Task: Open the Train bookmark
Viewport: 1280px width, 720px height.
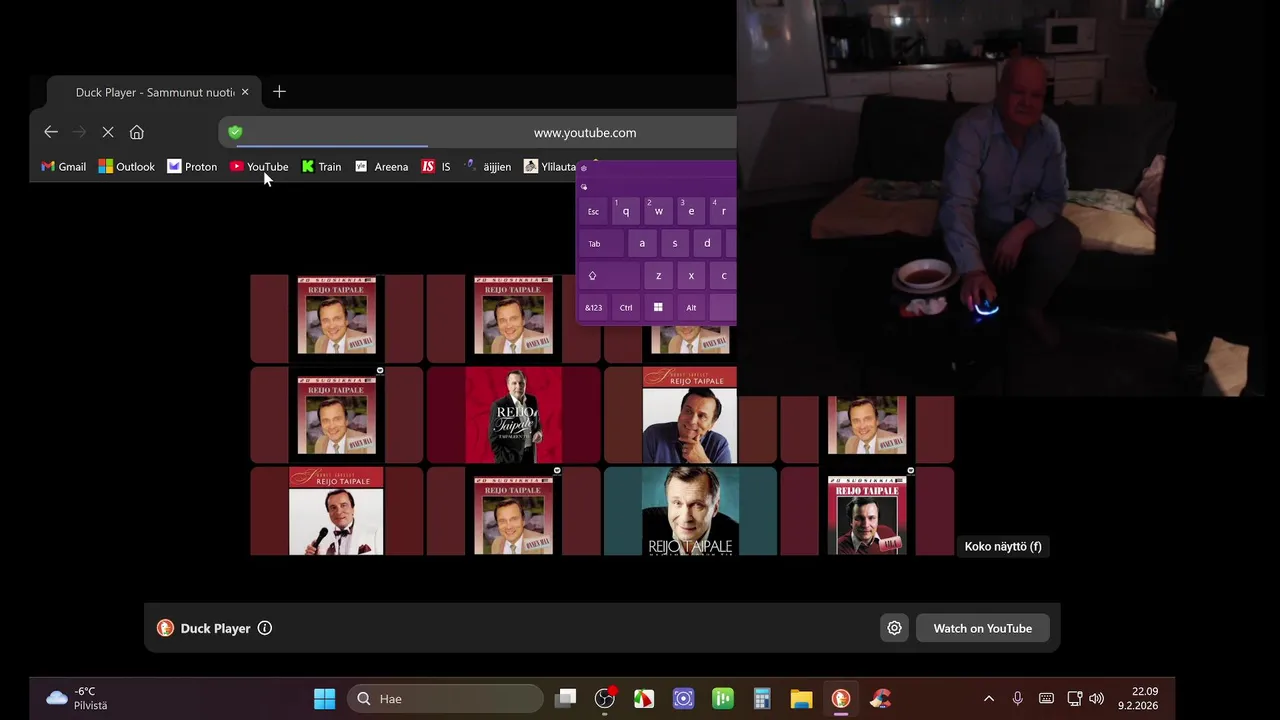Action: pos(321,167)
